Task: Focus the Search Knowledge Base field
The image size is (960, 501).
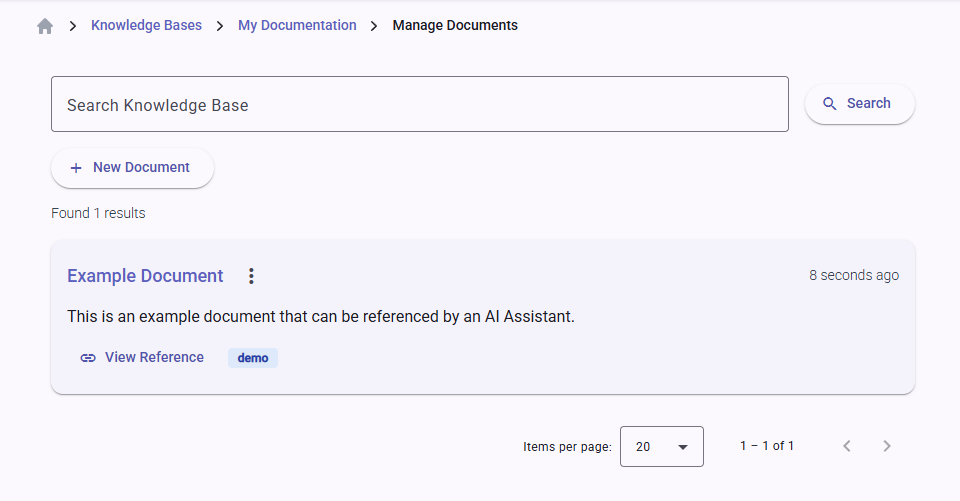Action: pos(420,104)
